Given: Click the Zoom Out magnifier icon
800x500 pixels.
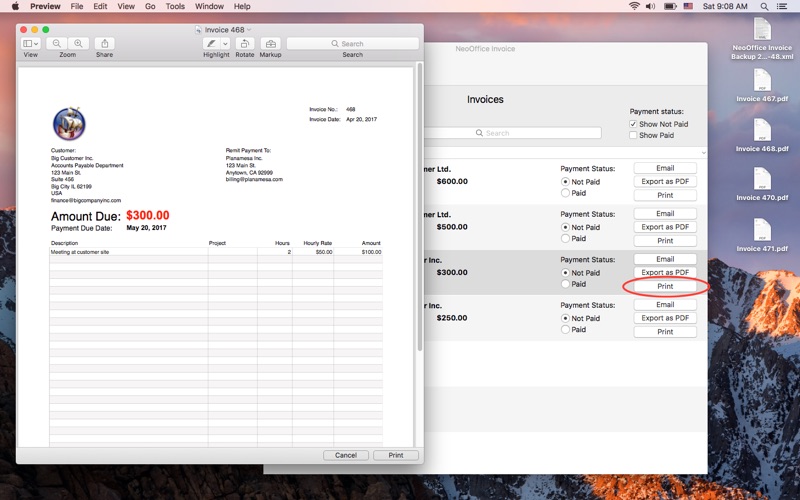Looking at the screenshot, I should point(57,44).
